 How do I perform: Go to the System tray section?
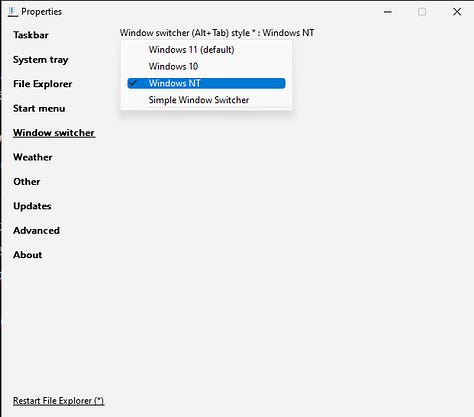pyautogui.click(x=41, y=60)
